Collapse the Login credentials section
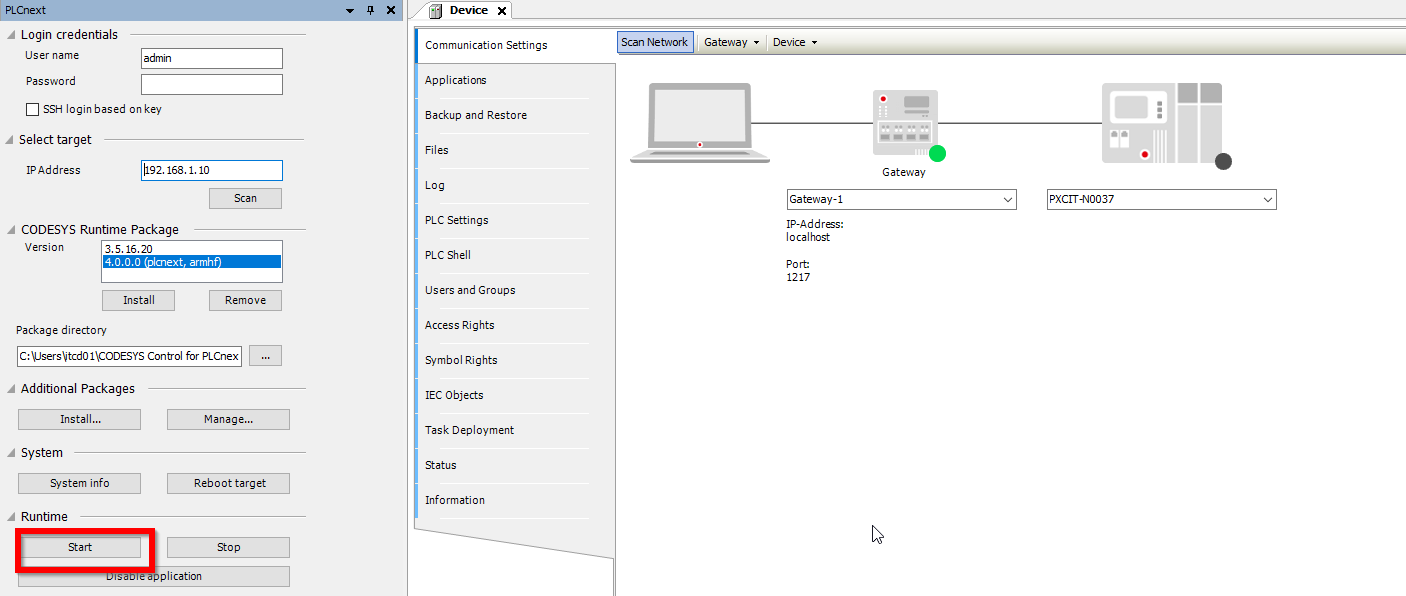1406x596 pixels. (x=11, y=35)
